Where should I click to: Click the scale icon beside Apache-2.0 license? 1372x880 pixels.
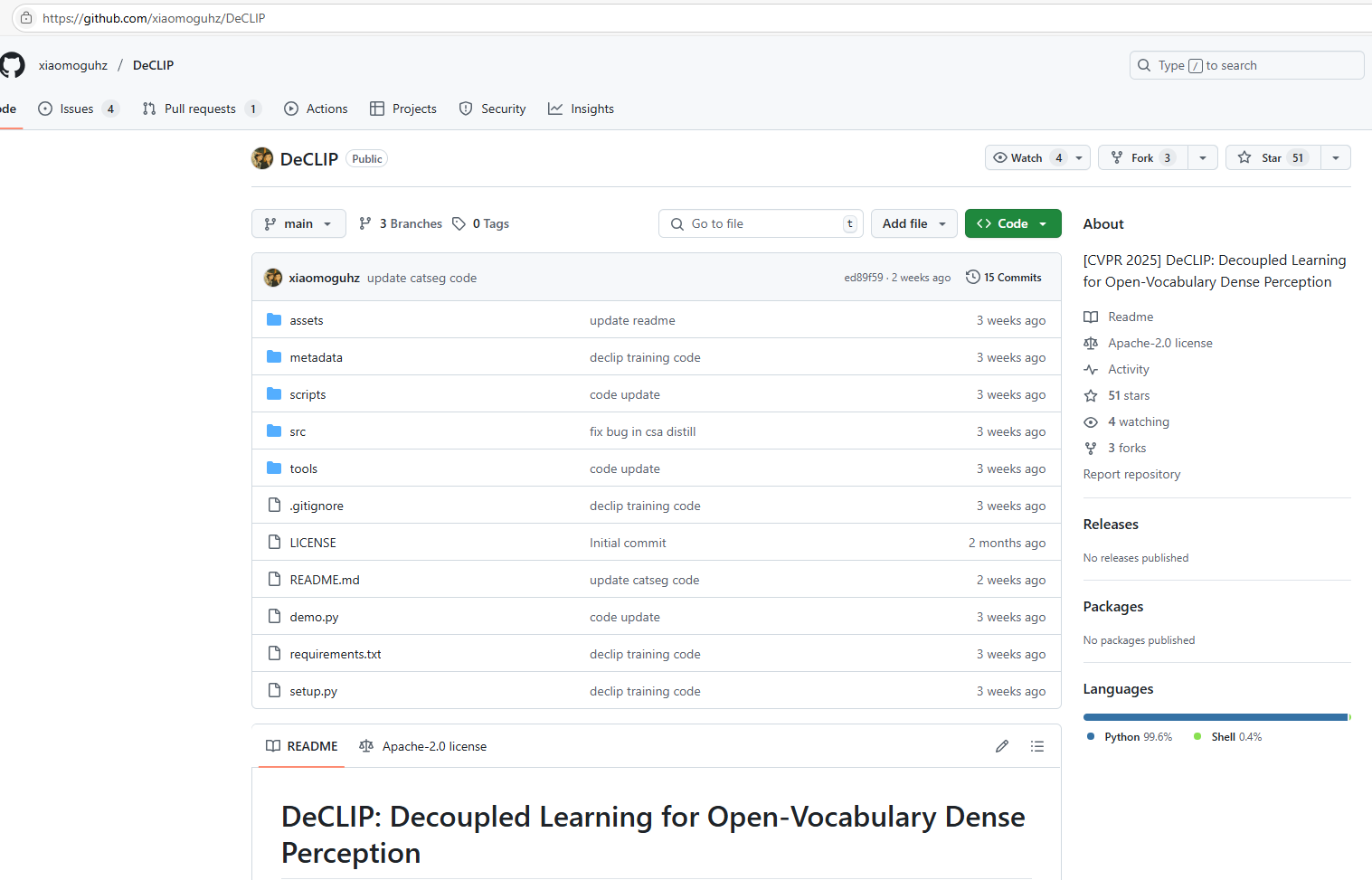click(1091, 343)
